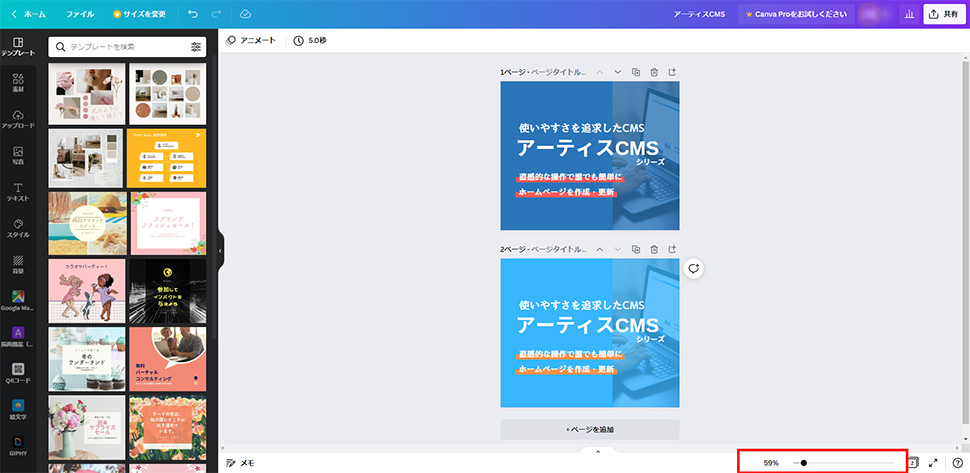The width and height of the screenshot is (970, 473).
Task: Click the Home (ホーム) back button
Action: (x=28, y=14)
